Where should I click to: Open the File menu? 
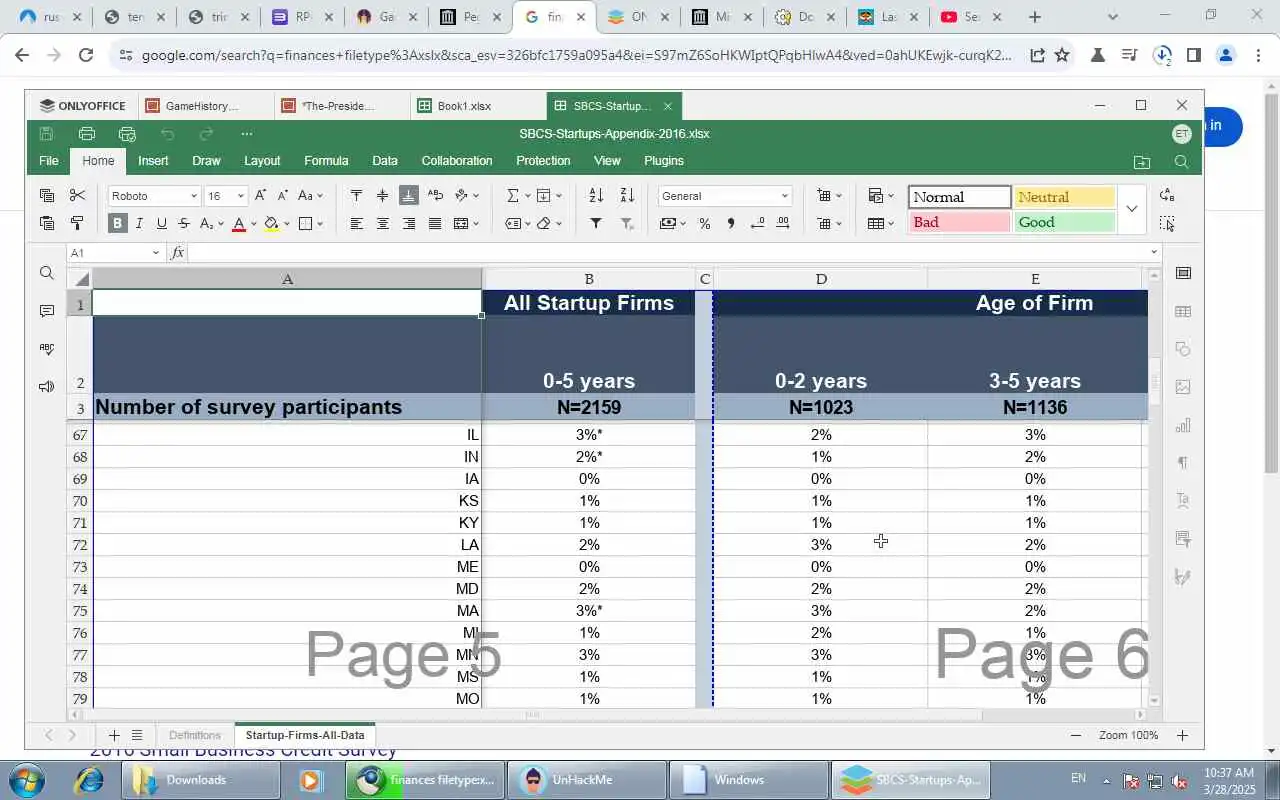point(48,161)
